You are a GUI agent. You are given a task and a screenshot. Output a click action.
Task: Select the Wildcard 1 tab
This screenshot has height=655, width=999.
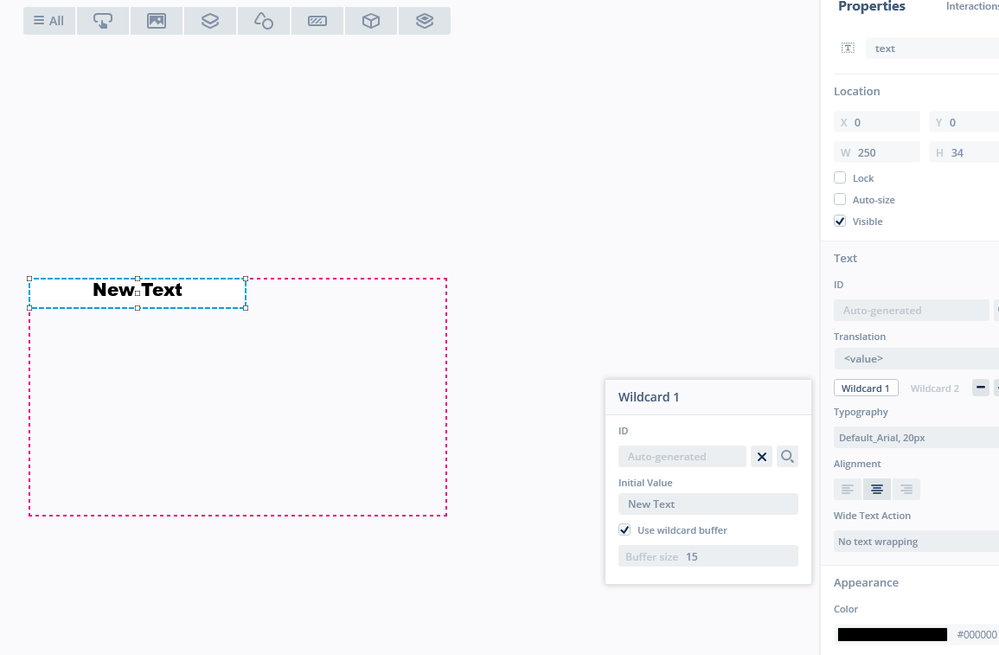click(866, 388)
